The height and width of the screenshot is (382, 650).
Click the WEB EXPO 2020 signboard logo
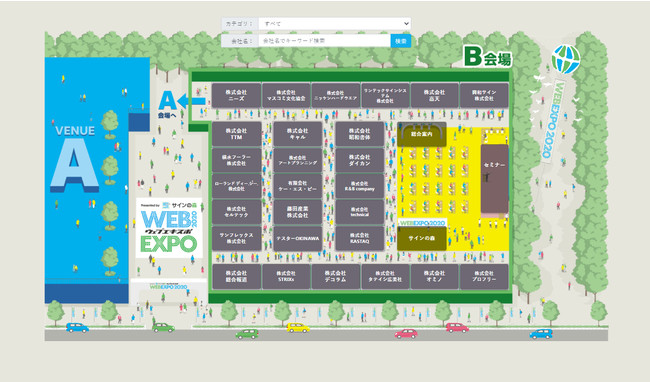169,228
